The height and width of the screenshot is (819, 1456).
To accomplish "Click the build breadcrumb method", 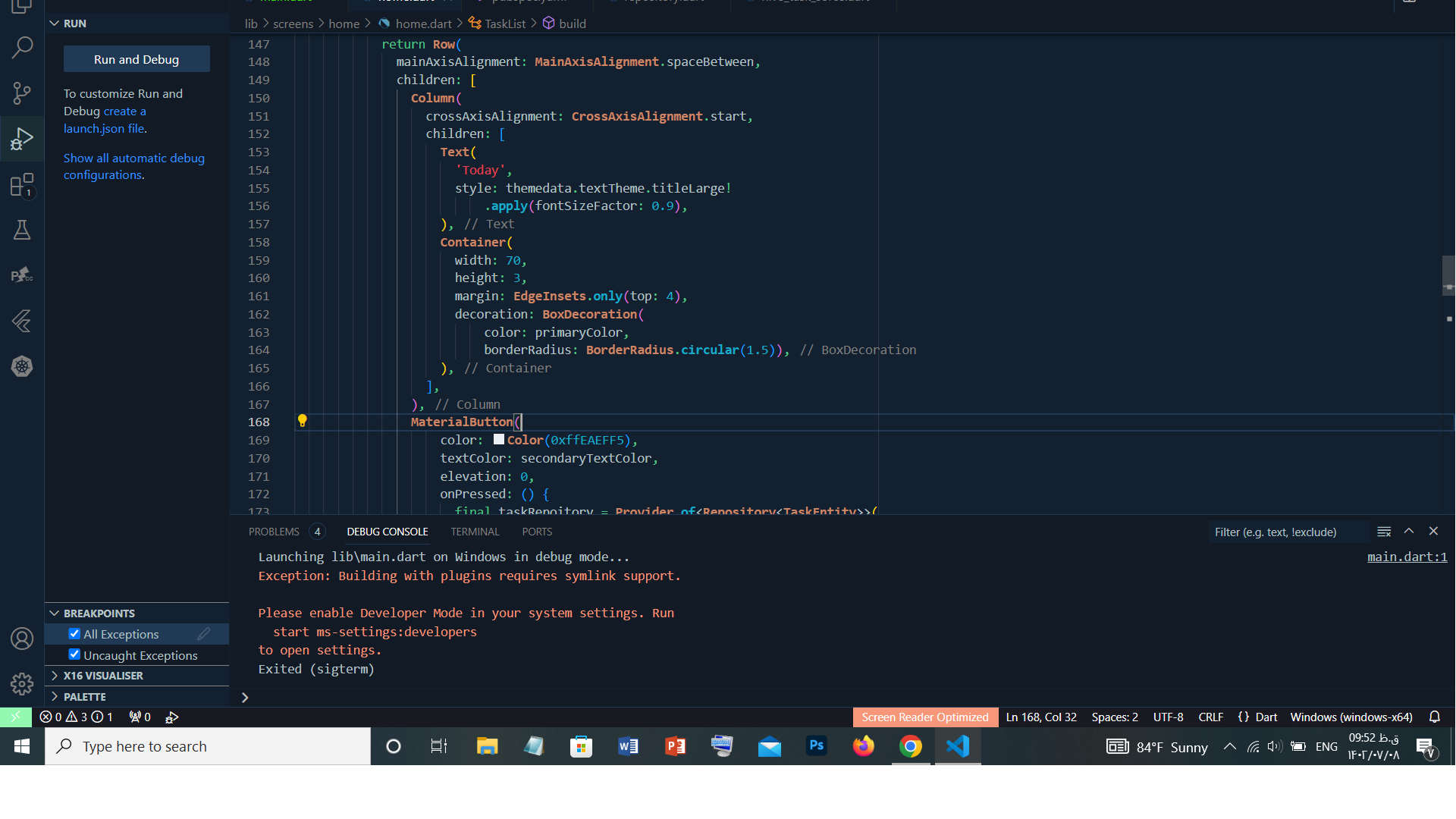I will click(564, 24).
